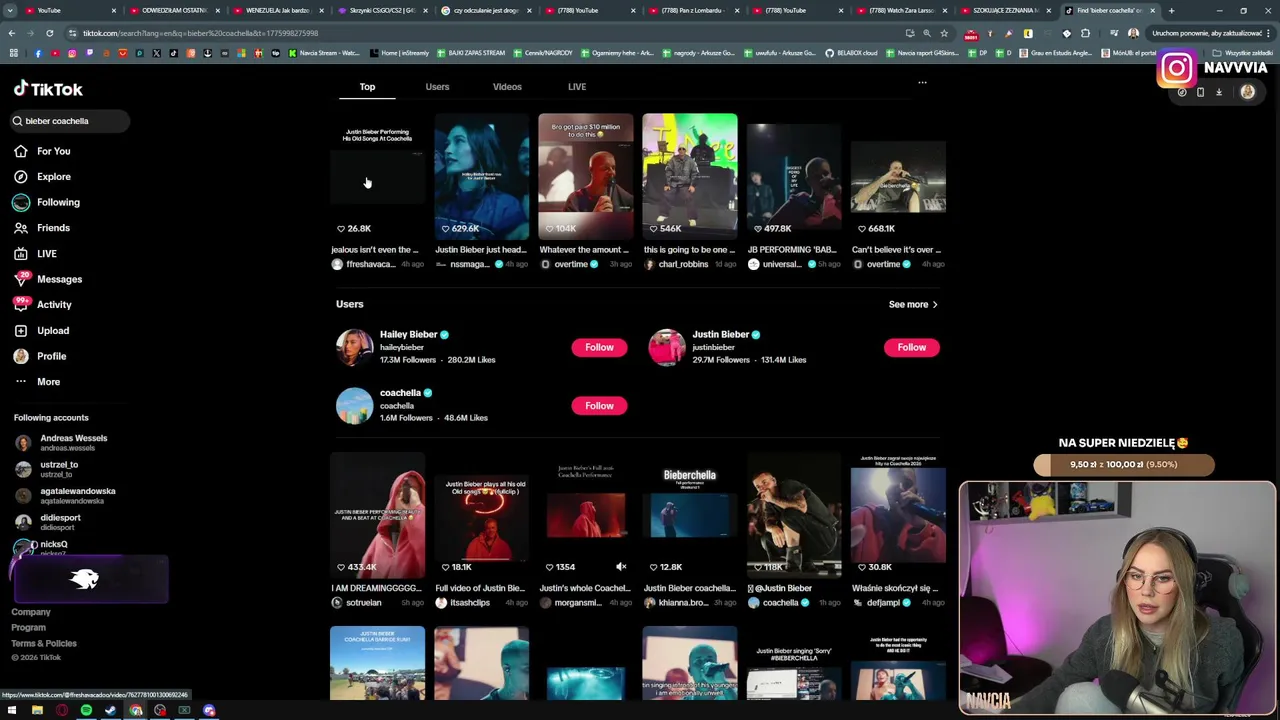Viewport: 1280px width, 720px height.
Task: Open Discord from the taskbar
Action: tap(209, 711)
